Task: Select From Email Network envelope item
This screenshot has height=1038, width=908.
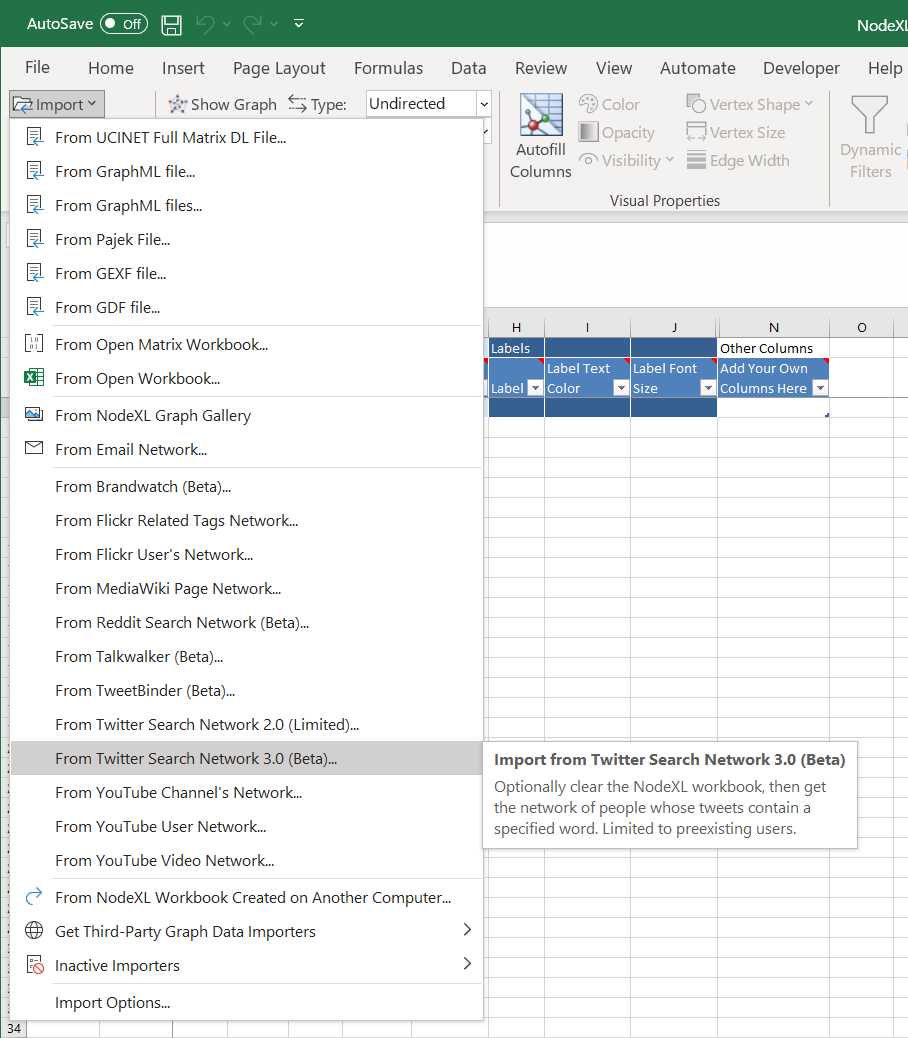Action: point(131,449)
